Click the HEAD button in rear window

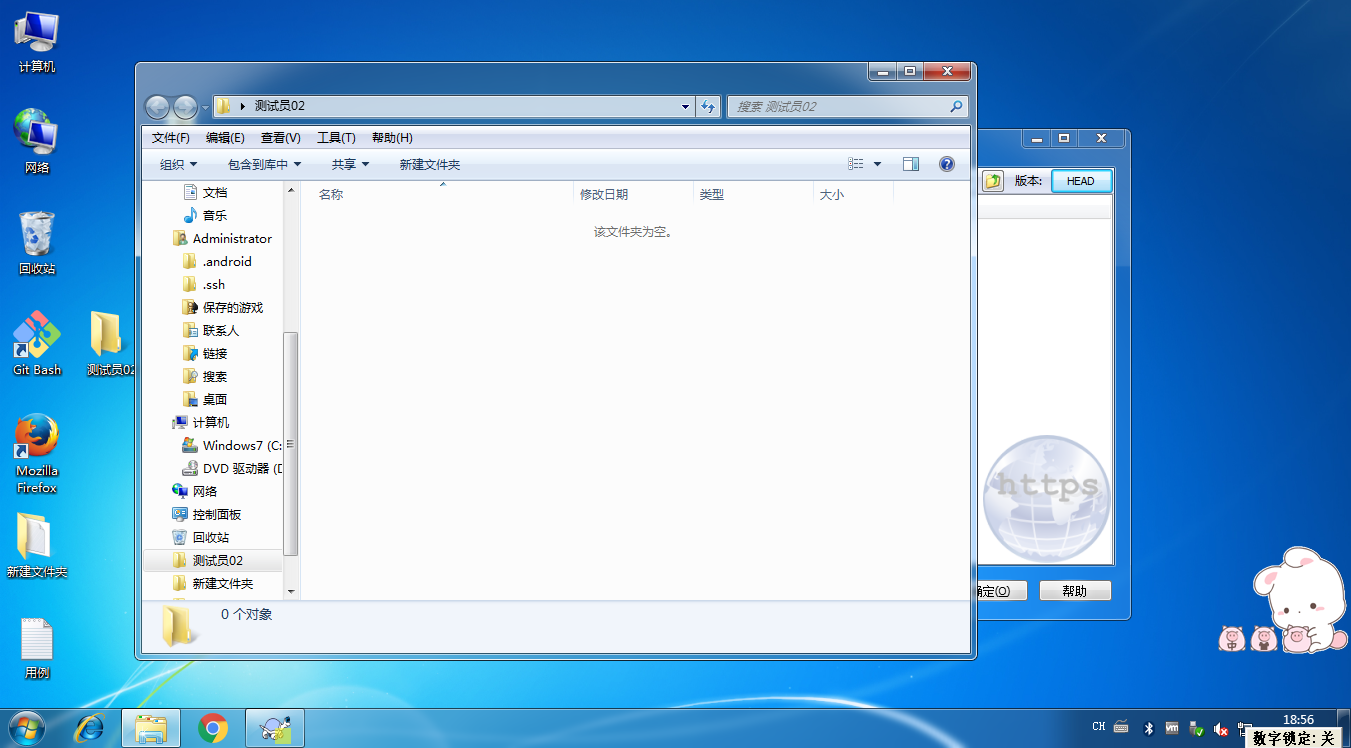coord(1081,181)
